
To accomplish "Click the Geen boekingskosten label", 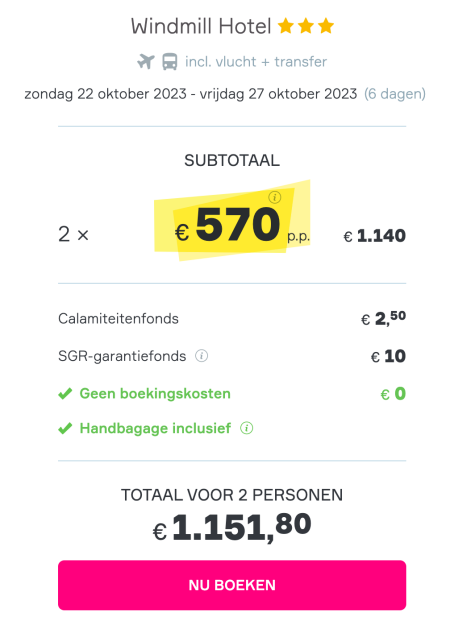I will [x=155, y=394].
